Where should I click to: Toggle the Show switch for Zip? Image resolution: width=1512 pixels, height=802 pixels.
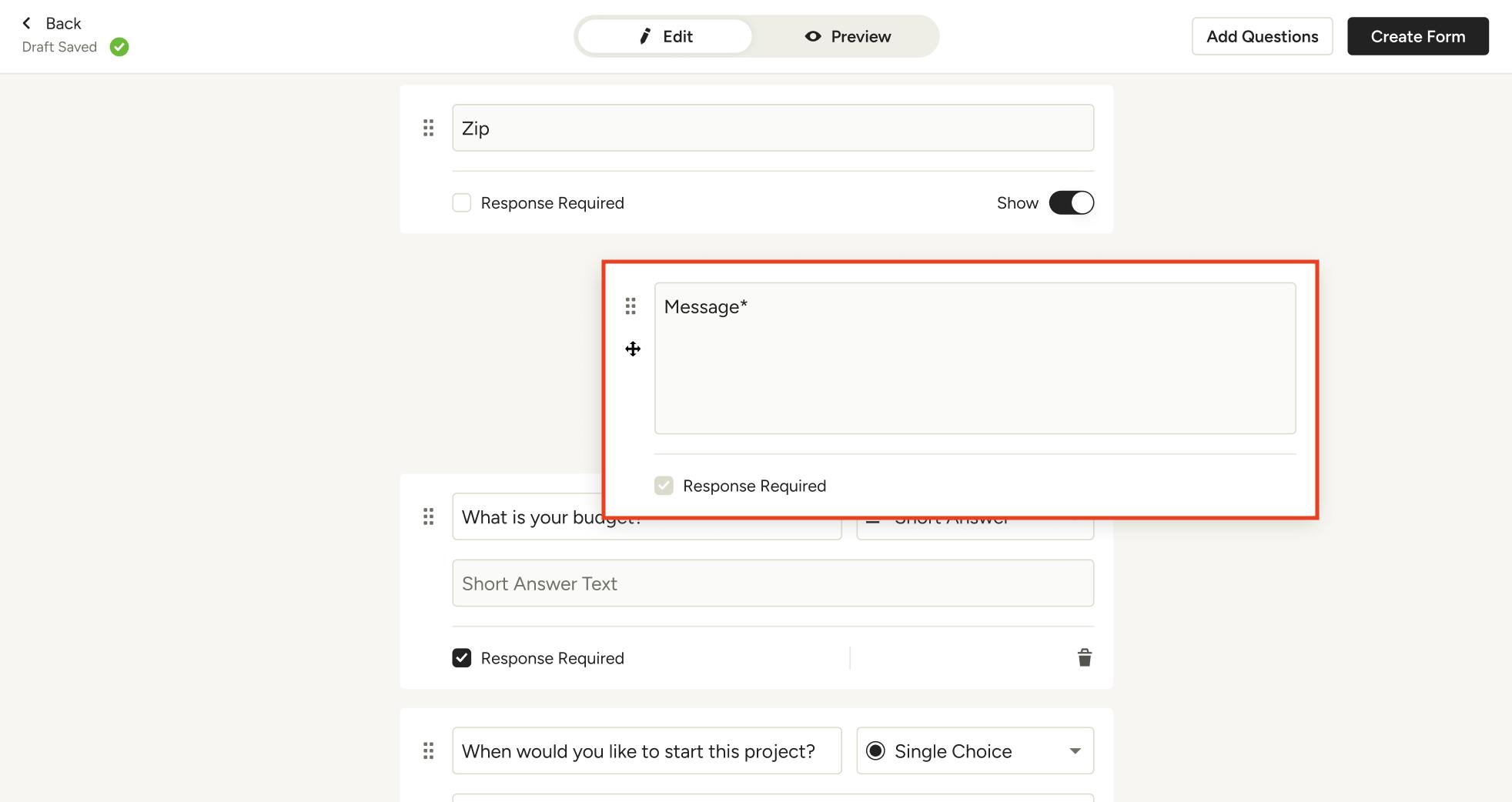pyautogui.click(x=1071, y=203)
